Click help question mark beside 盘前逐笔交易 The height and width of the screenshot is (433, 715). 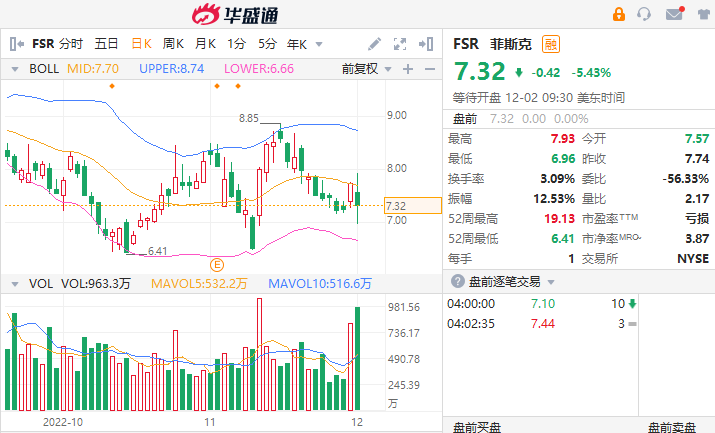(458, 281)
